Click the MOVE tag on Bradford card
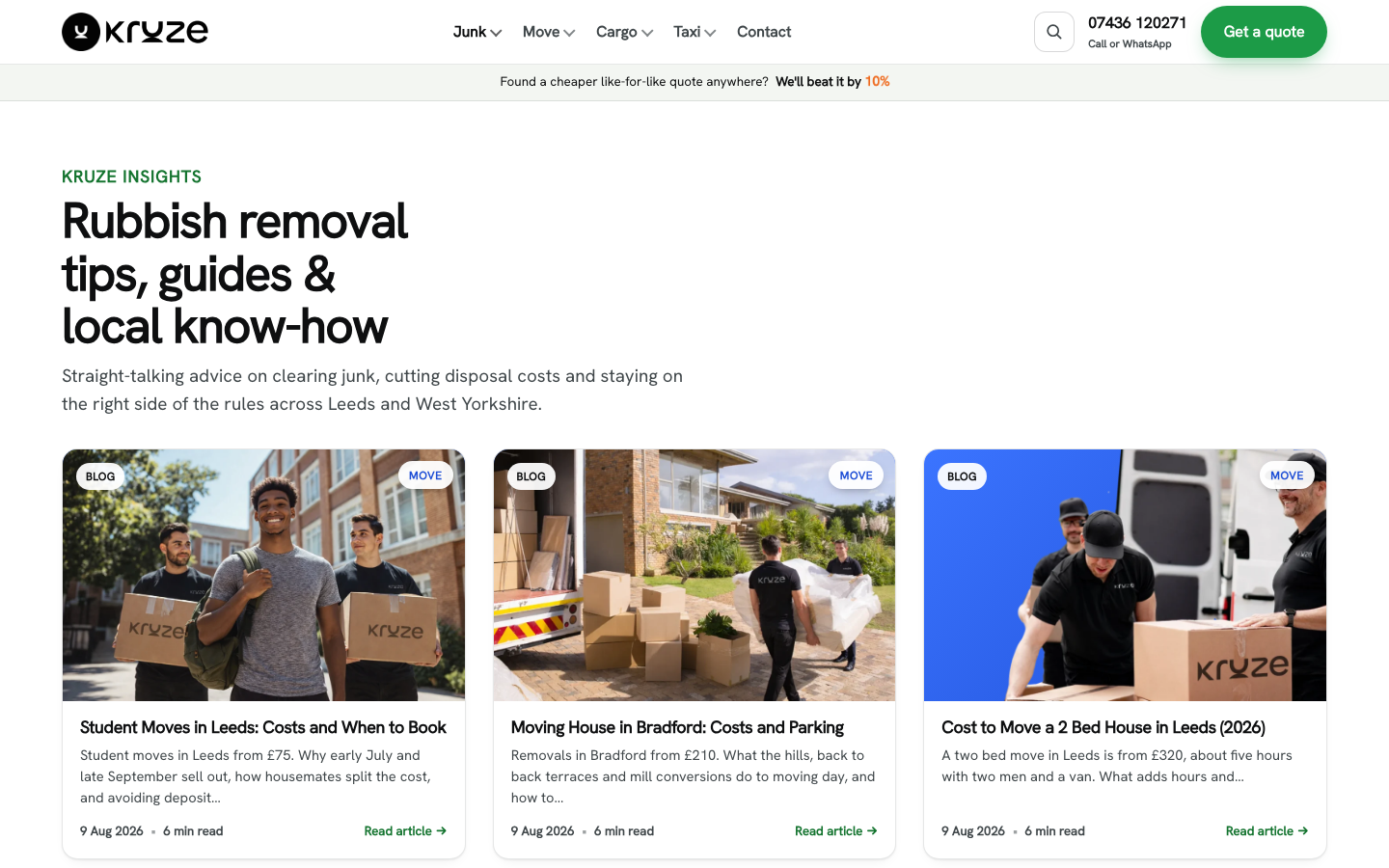 pos(856,475)
